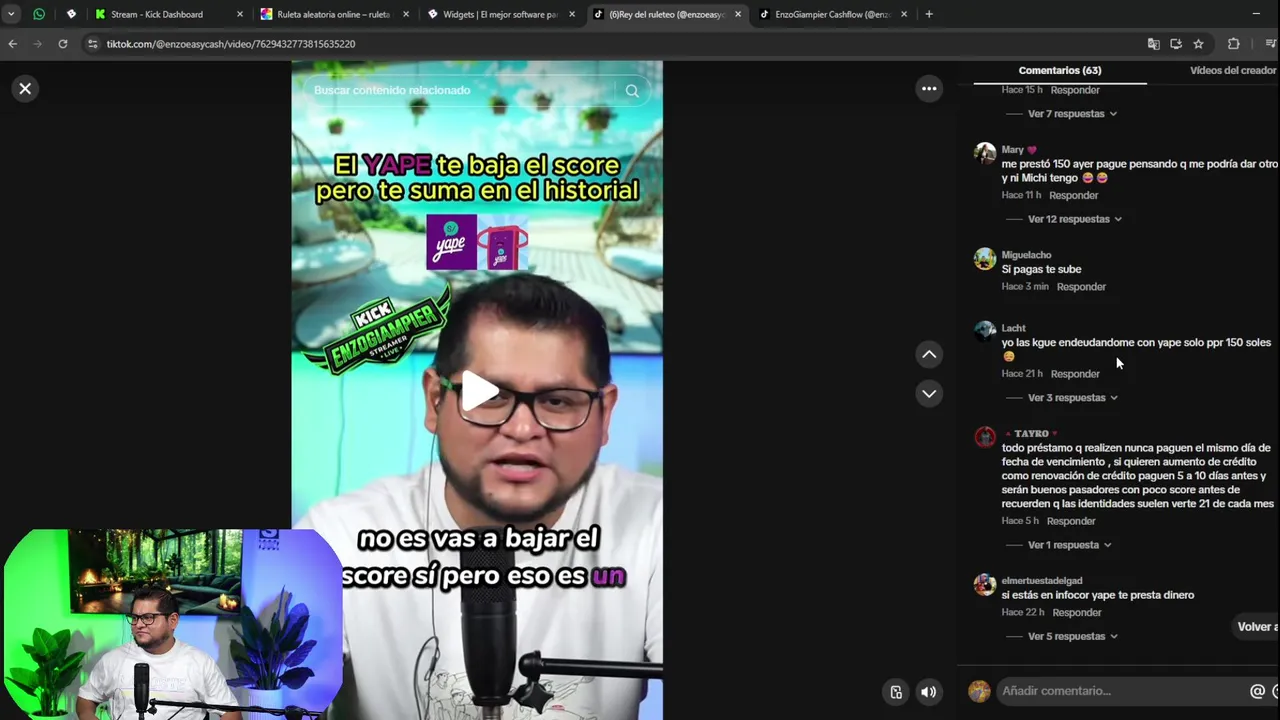Close the TikTok video viewer
This screenshot has height=720, width=1280.
click(25, 89)
